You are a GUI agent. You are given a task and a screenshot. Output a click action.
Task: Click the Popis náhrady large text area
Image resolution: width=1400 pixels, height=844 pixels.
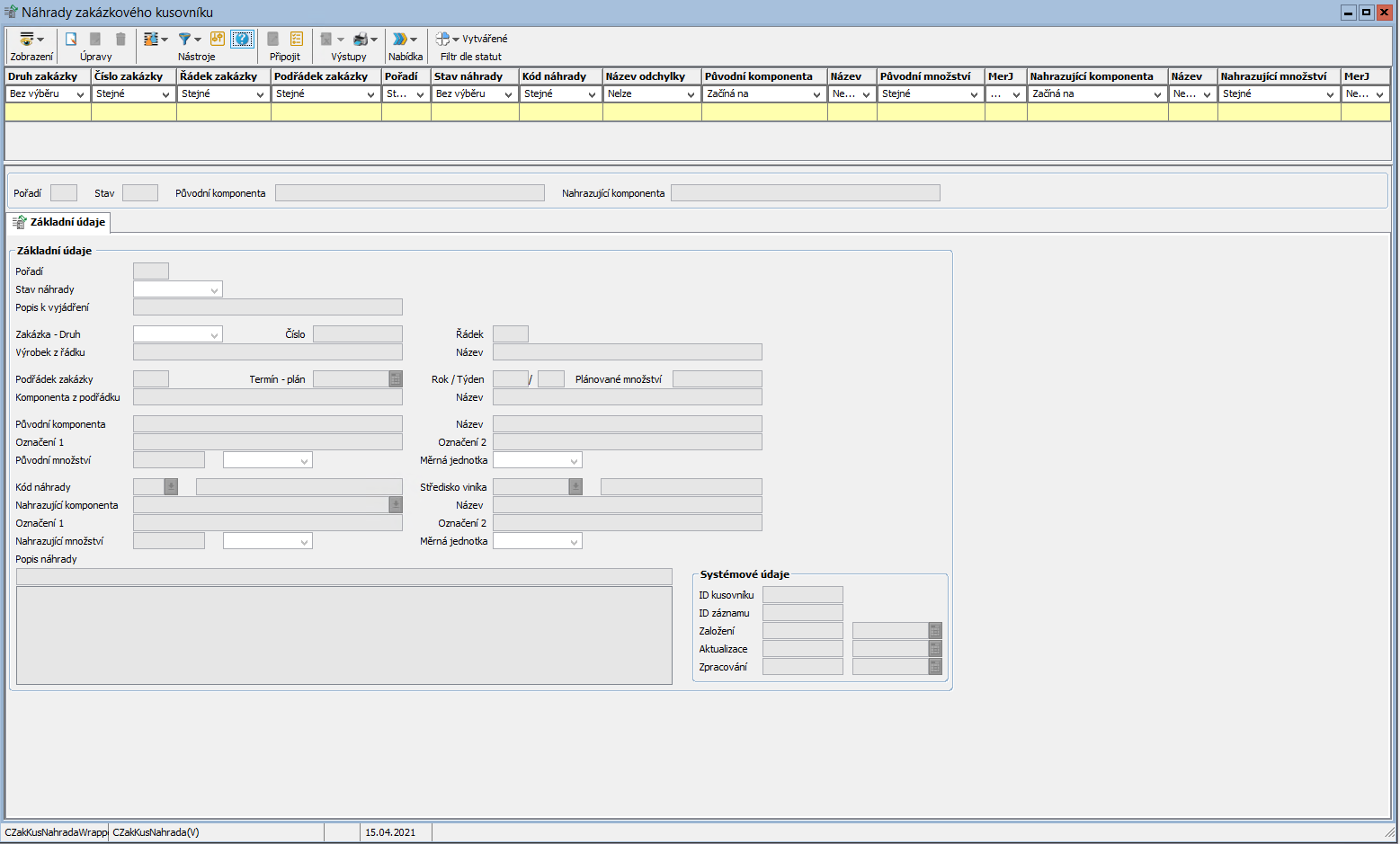tap(343, 635)
